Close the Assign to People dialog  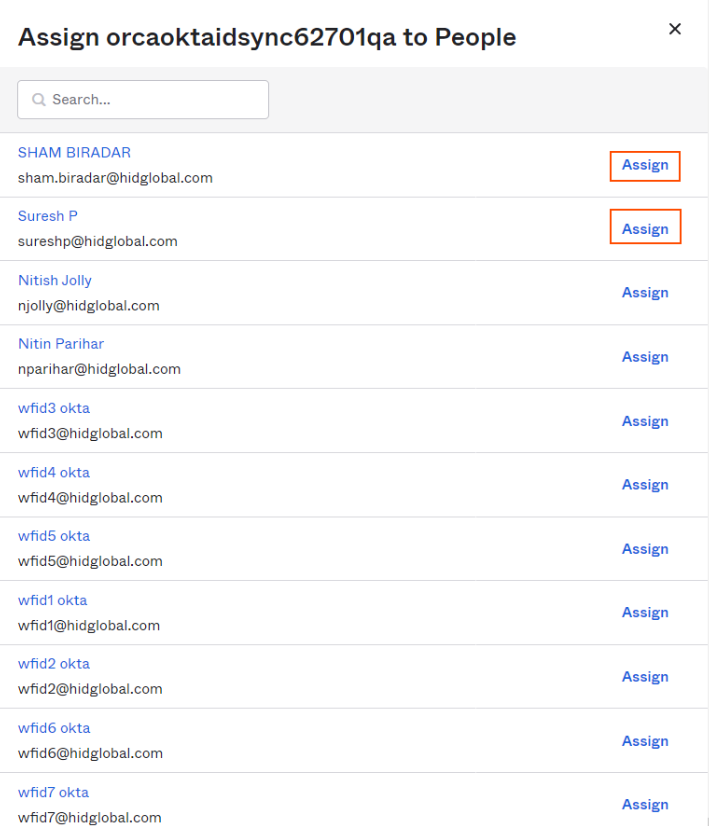click(675, 29)
